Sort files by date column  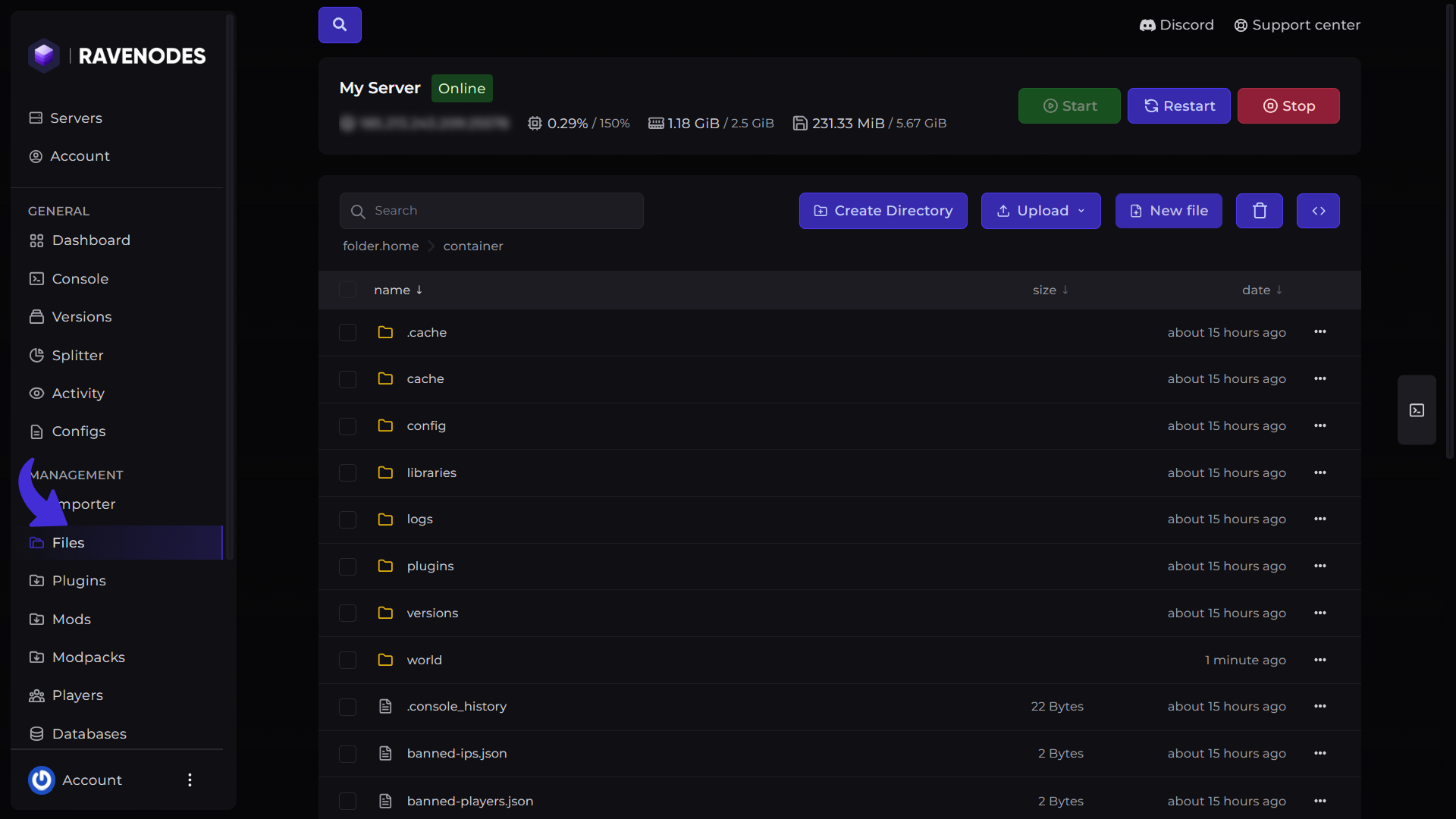click(1262, 290)
